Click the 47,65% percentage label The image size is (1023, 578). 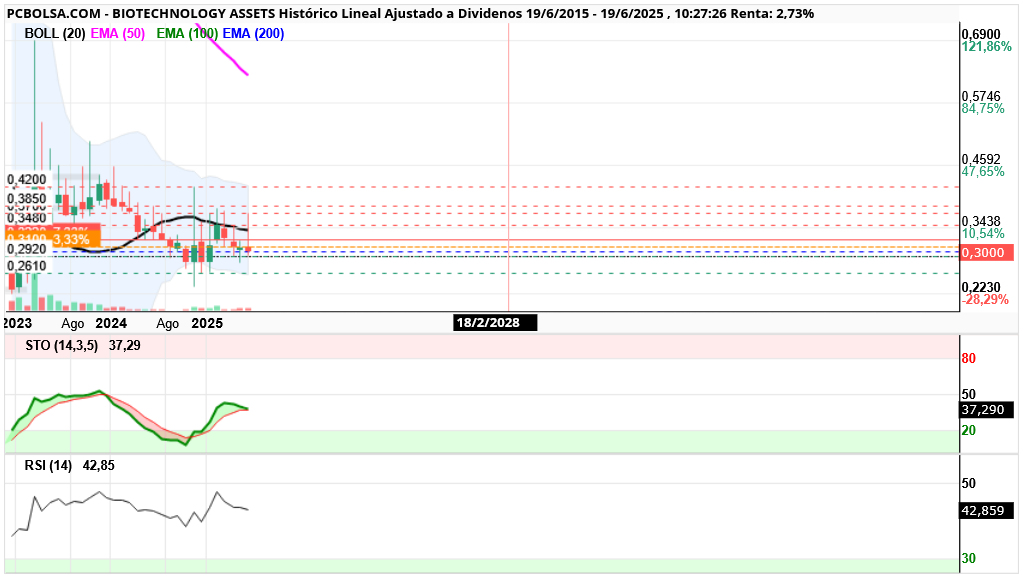pos(983,171)
